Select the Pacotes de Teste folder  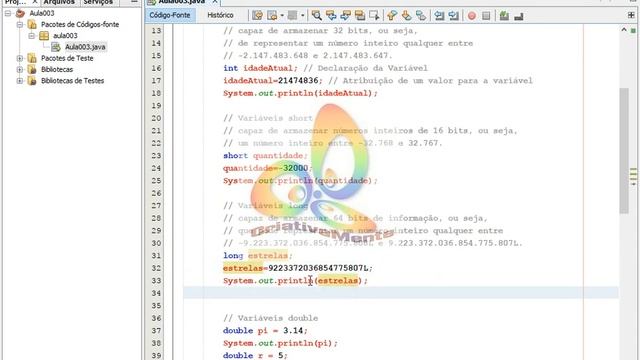pos(67,58)
